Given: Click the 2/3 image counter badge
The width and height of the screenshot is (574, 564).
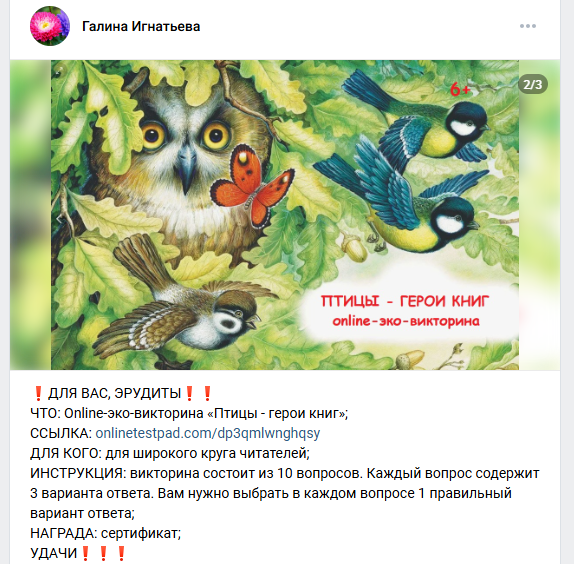Looking at the screenshot, I should click(533, 85).
